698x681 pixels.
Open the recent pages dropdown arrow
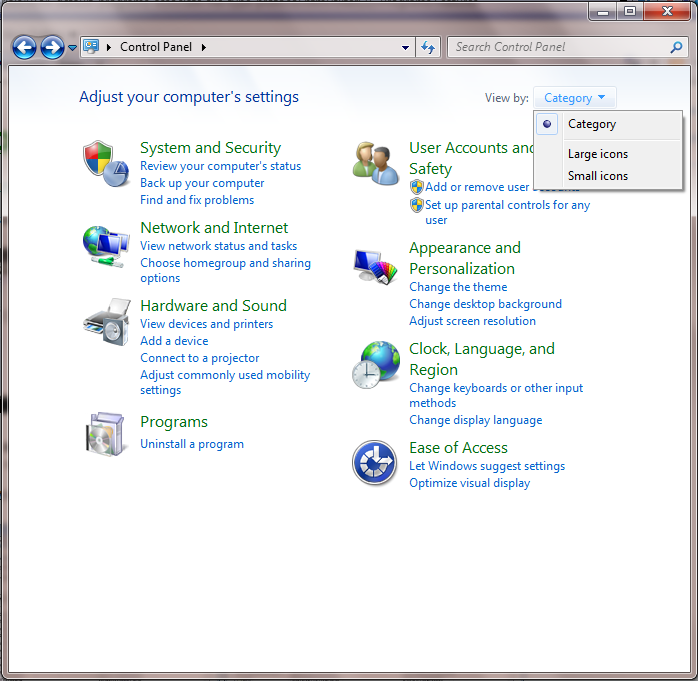pos(72,47)
